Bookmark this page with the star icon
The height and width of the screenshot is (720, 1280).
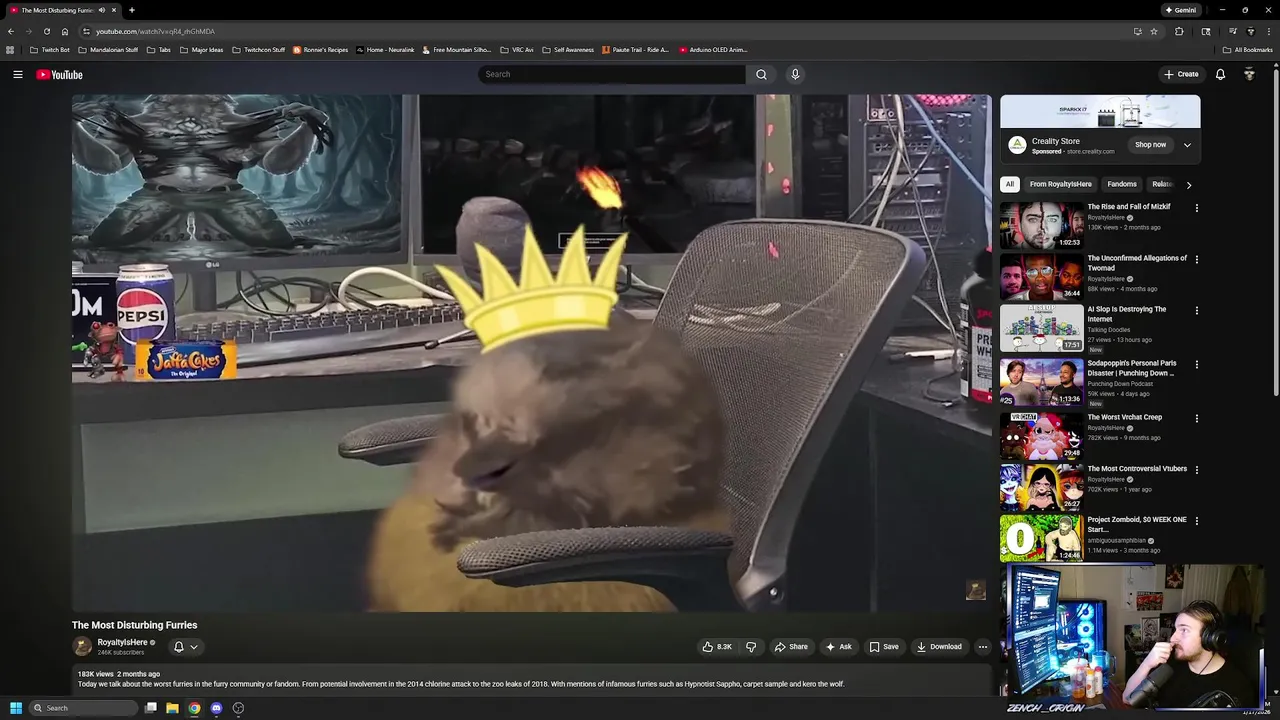point(1154,31)
